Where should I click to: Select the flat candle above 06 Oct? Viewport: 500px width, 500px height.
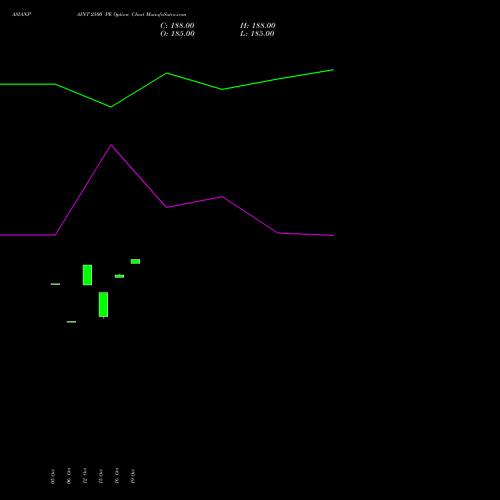[x=71, y=322]
